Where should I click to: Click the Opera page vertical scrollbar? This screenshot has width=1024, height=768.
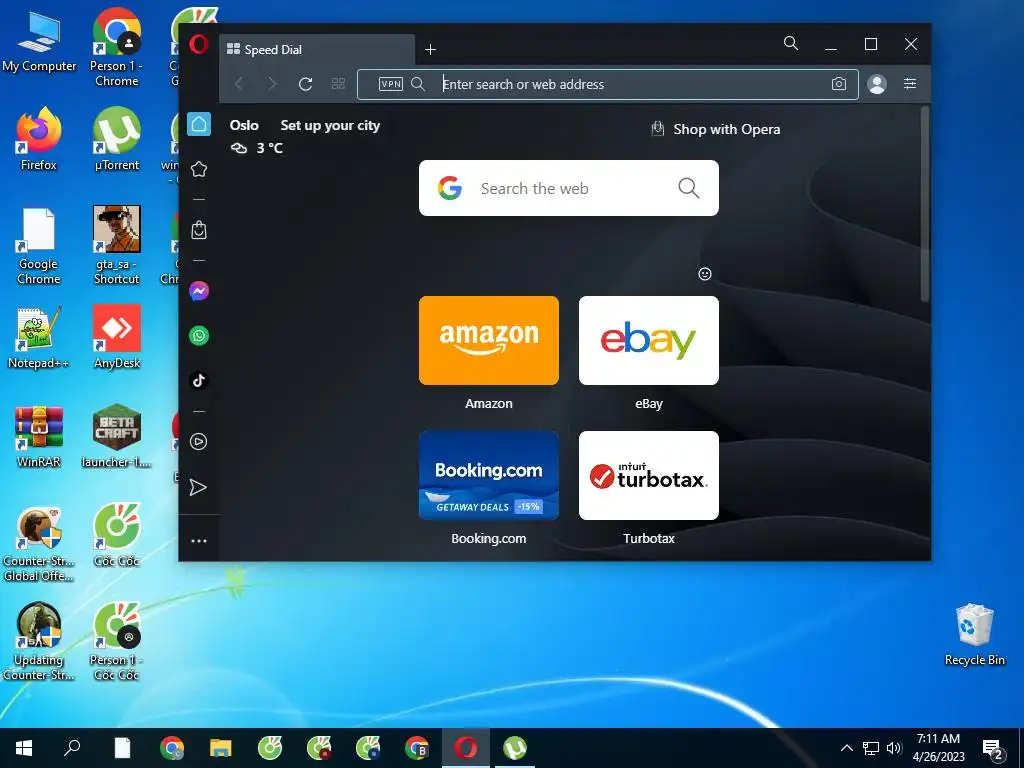pos(924,204)
